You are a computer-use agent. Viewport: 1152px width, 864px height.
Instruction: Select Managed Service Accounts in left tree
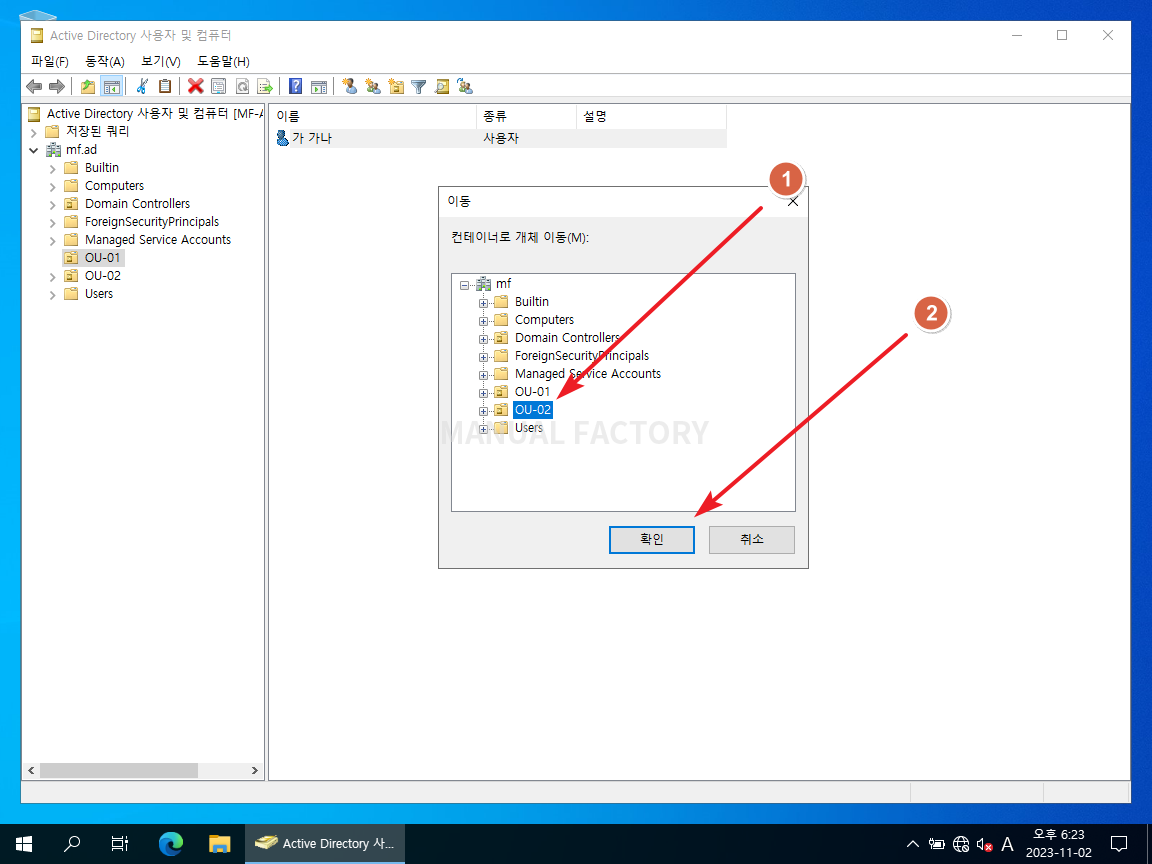point(158,240)
